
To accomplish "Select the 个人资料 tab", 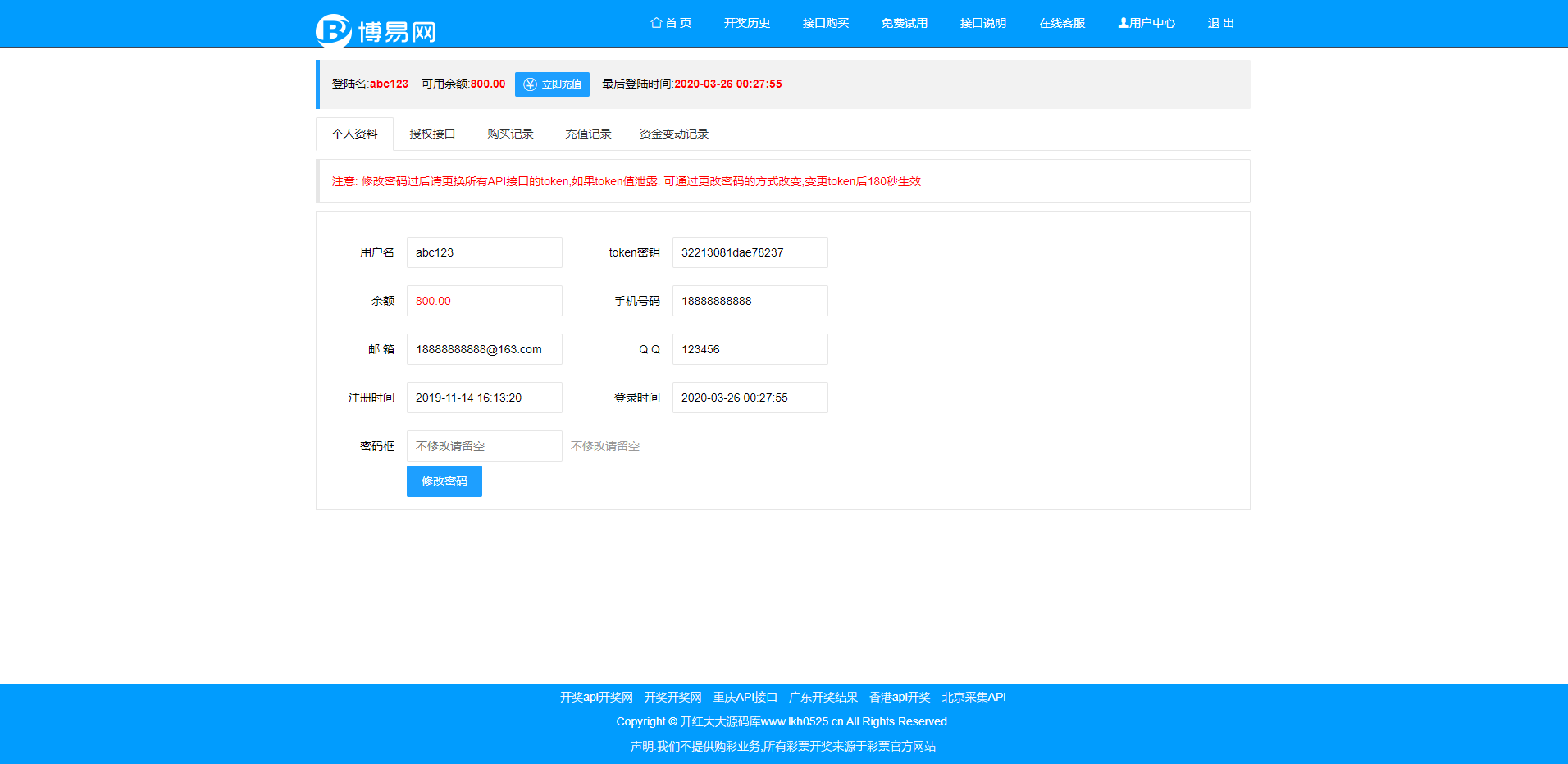I will pos(354,134).
